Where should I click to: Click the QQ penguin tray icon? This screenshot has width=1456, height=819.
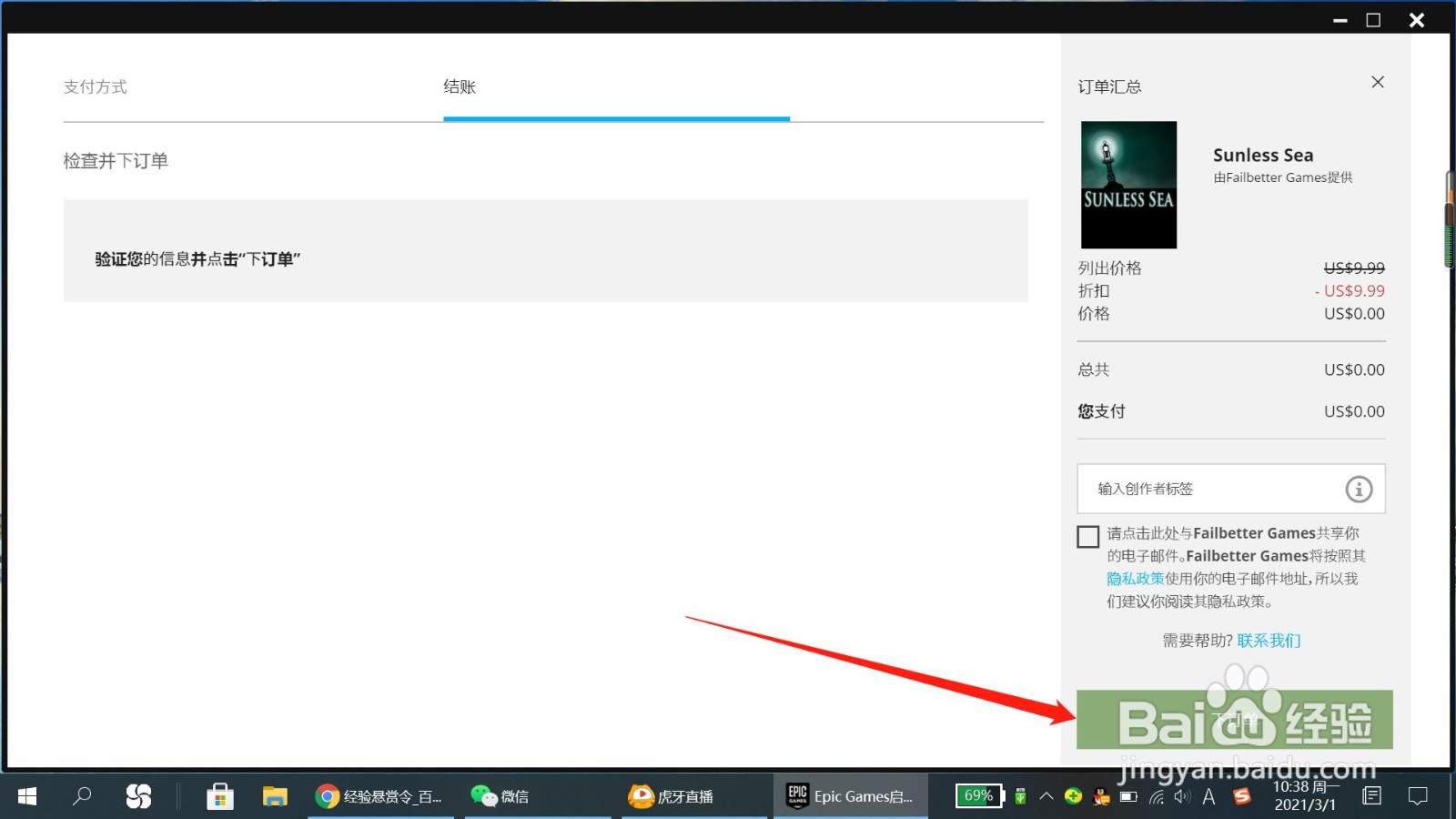coord(1101,796)
